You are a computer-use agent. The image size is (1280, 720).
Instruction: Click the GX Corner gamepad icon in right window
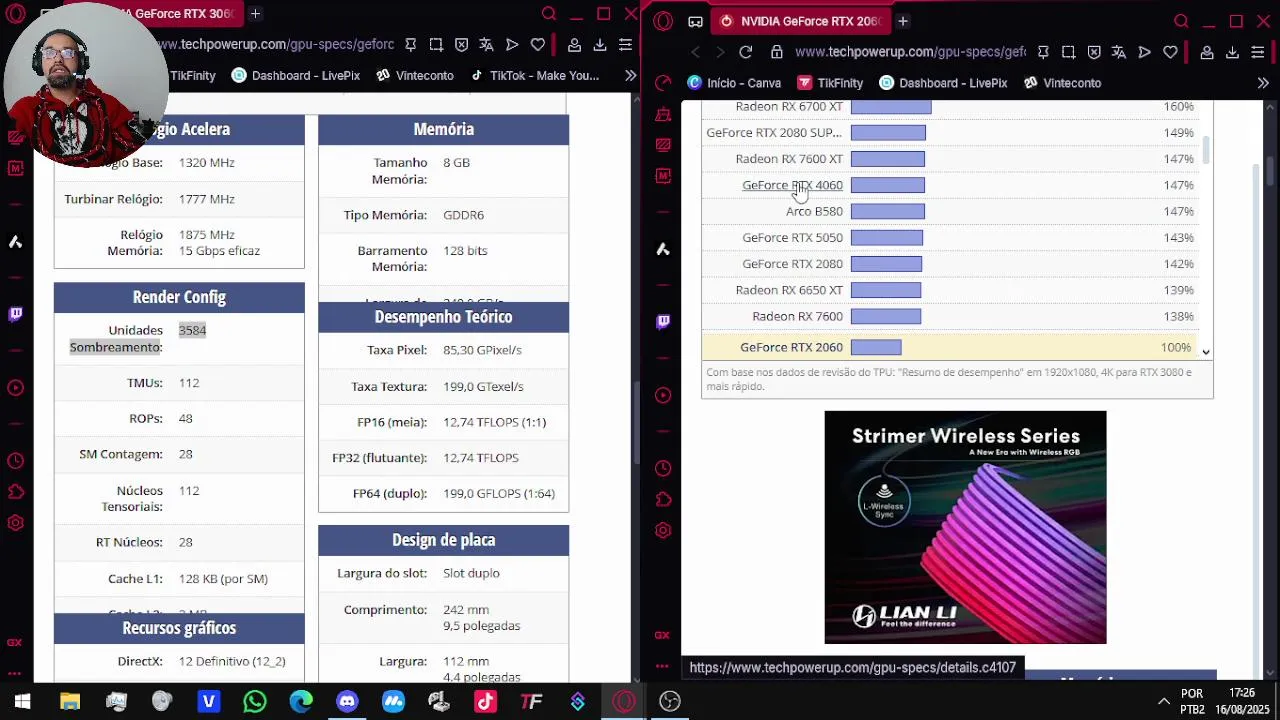(x=696, y=21)
